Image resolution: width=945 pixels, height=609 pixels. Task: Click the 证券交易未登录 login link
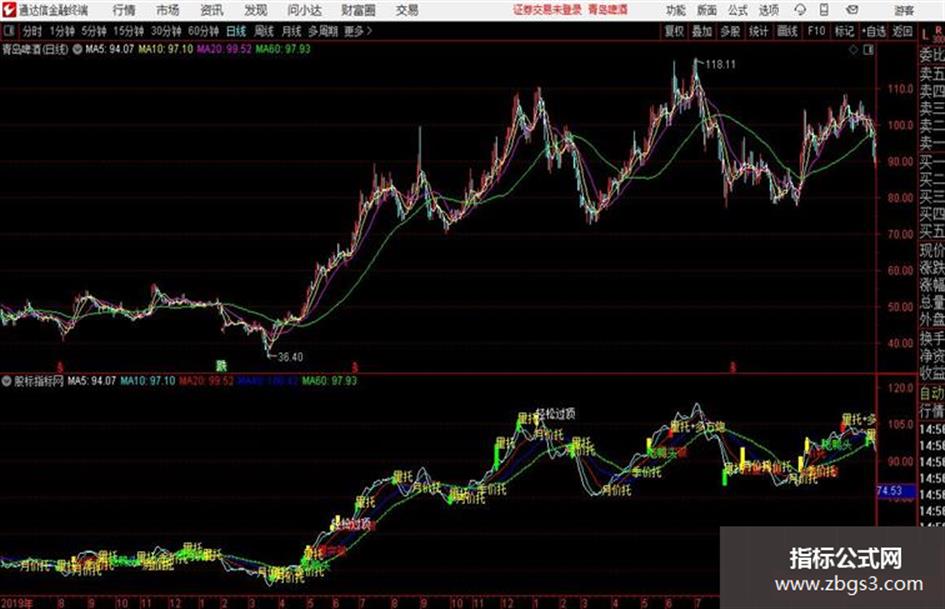547,10
